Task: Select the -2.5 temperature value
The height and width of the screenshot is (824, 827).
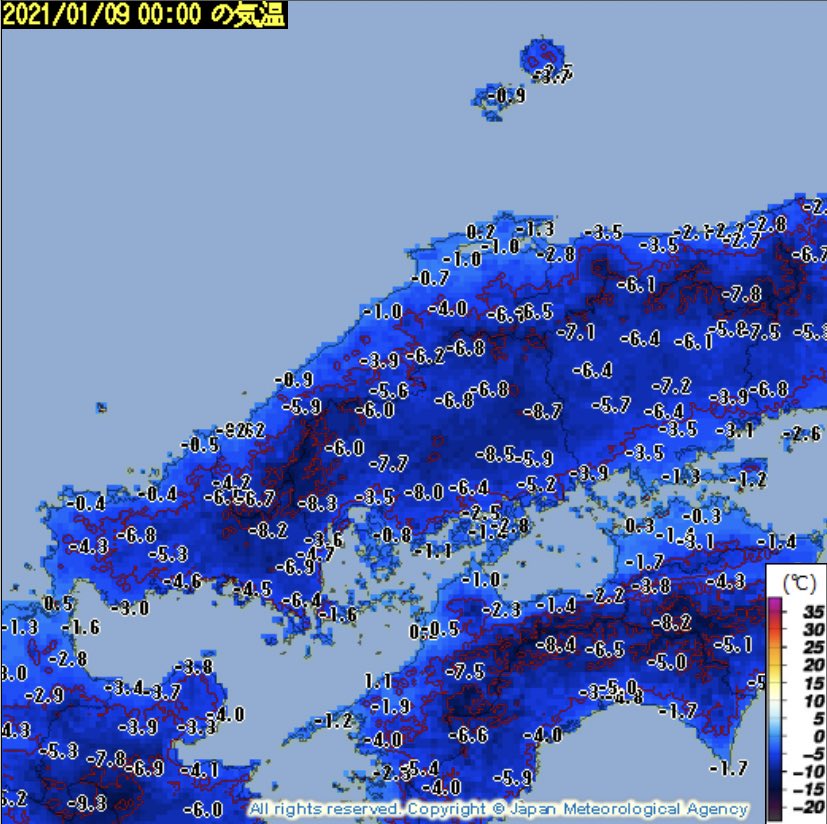Action: 482,512
